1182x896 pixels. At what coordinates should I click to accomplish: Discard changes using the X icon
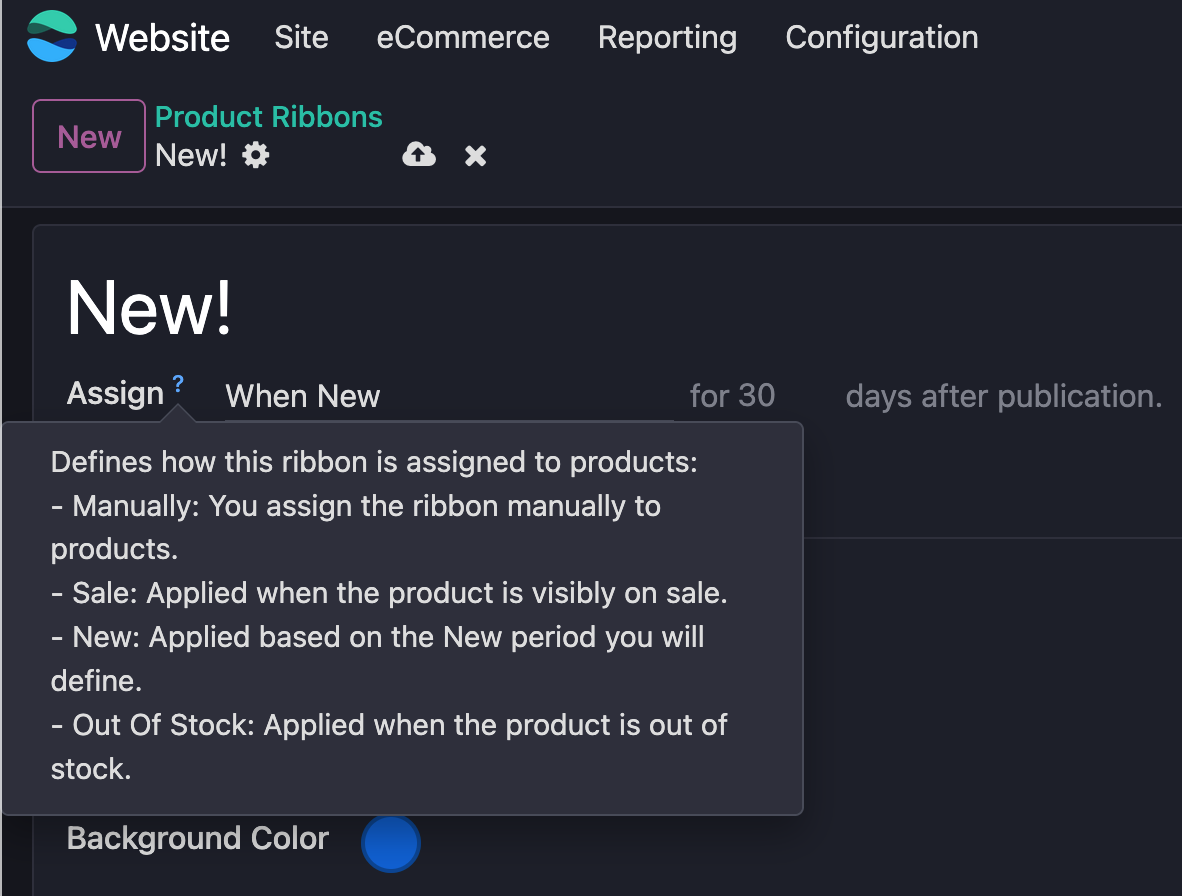click(x=475, y=156)
